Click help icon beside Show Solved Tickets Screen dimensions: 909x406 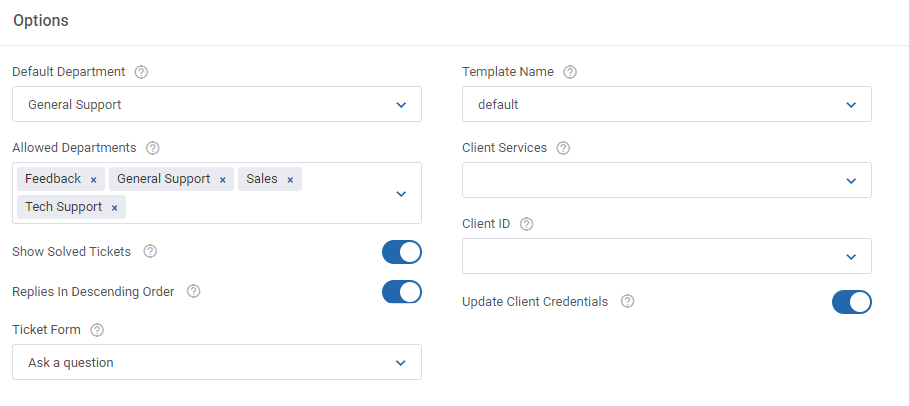click(150, 252)
